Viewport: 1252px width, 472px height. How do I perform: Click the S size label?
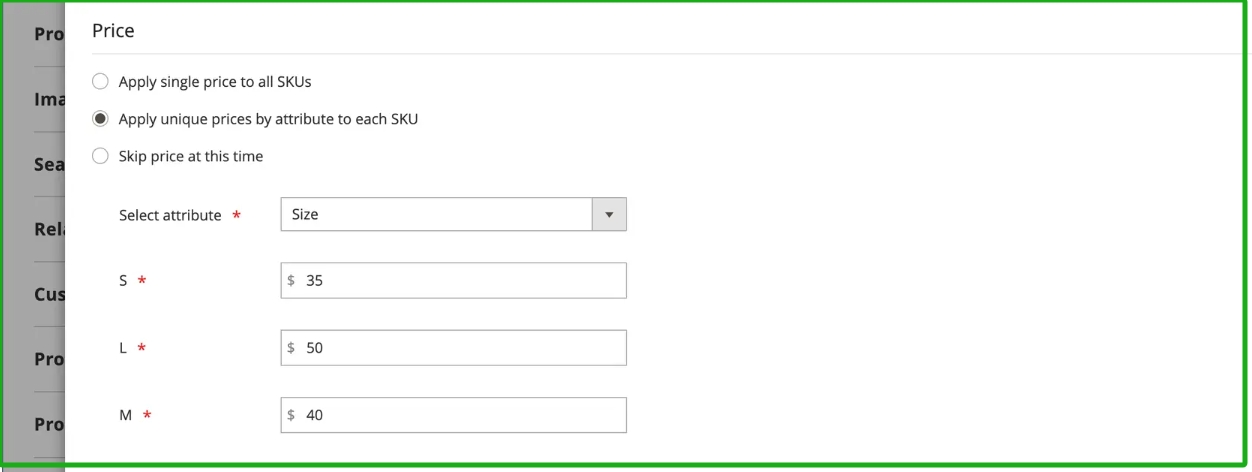click(x=124, y=281)
